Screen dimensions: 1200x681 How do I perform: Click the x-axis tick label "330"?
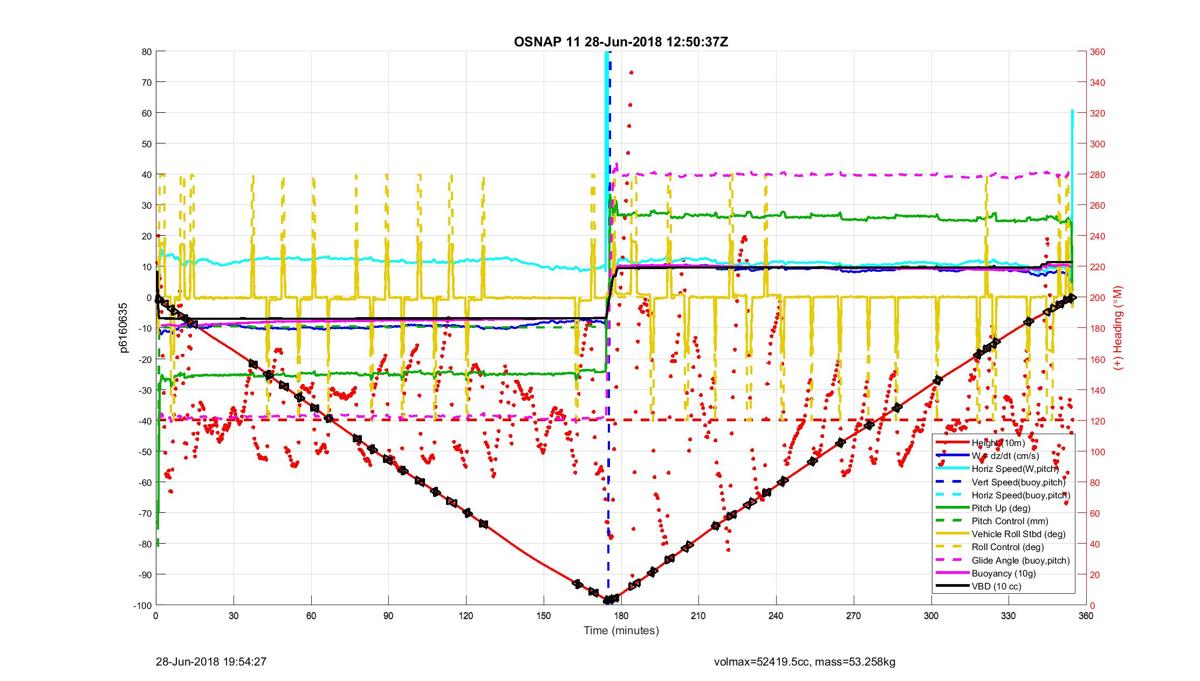point(1009,616)
